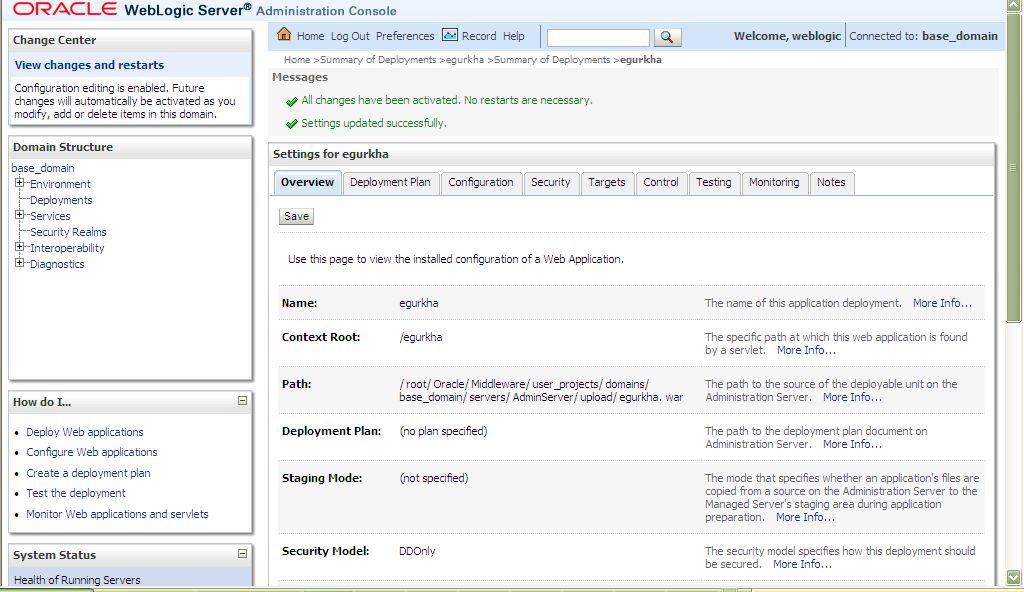Open the Help link
This screenshot has height=592, width=1024.
[x=513, y=36]
